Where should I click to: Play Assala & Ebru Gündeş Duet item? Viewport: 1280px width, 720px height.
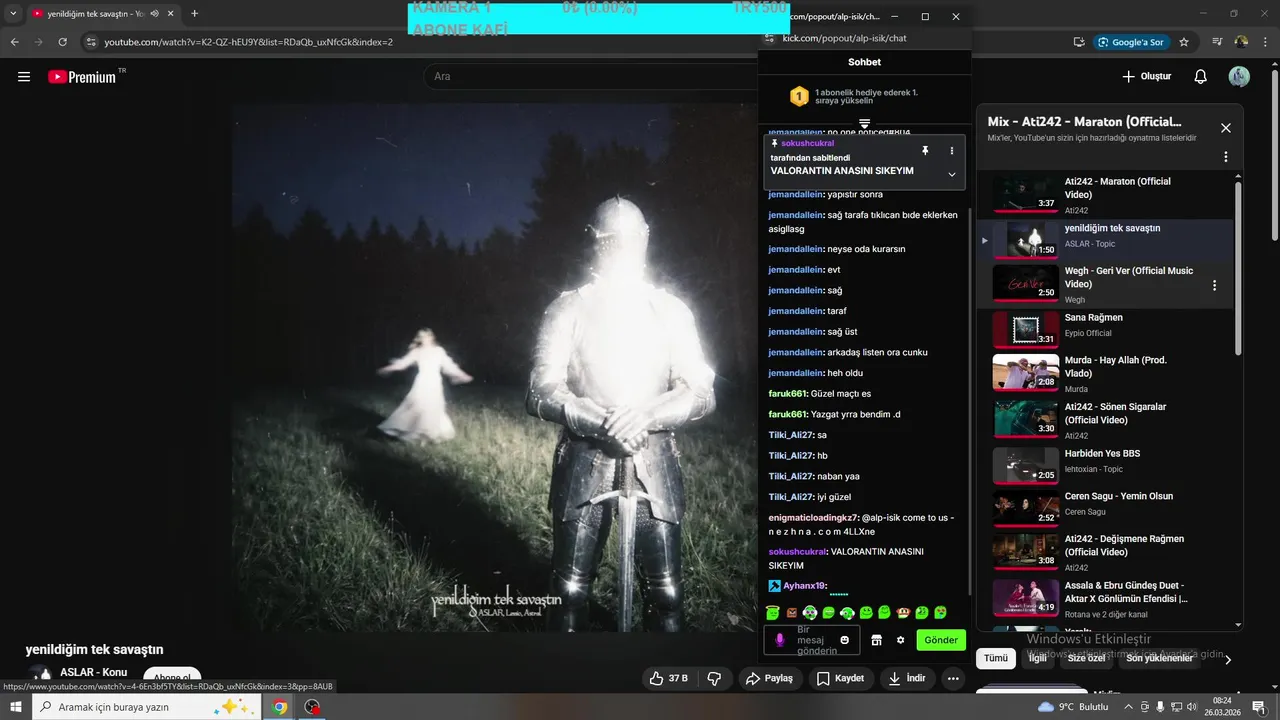1105,599
